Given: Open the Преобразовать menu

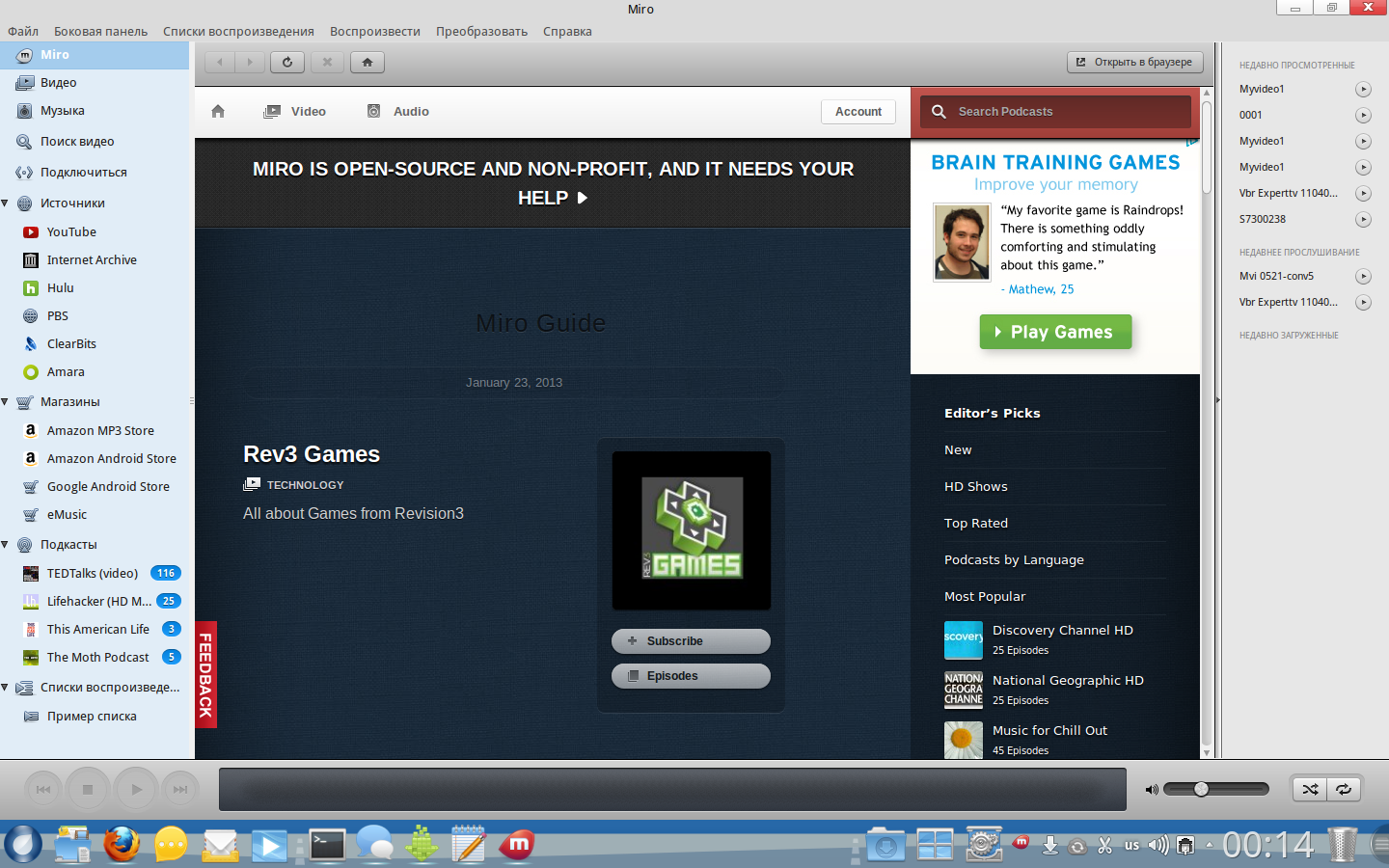Looking at the screenshot, I should point(481,32).
